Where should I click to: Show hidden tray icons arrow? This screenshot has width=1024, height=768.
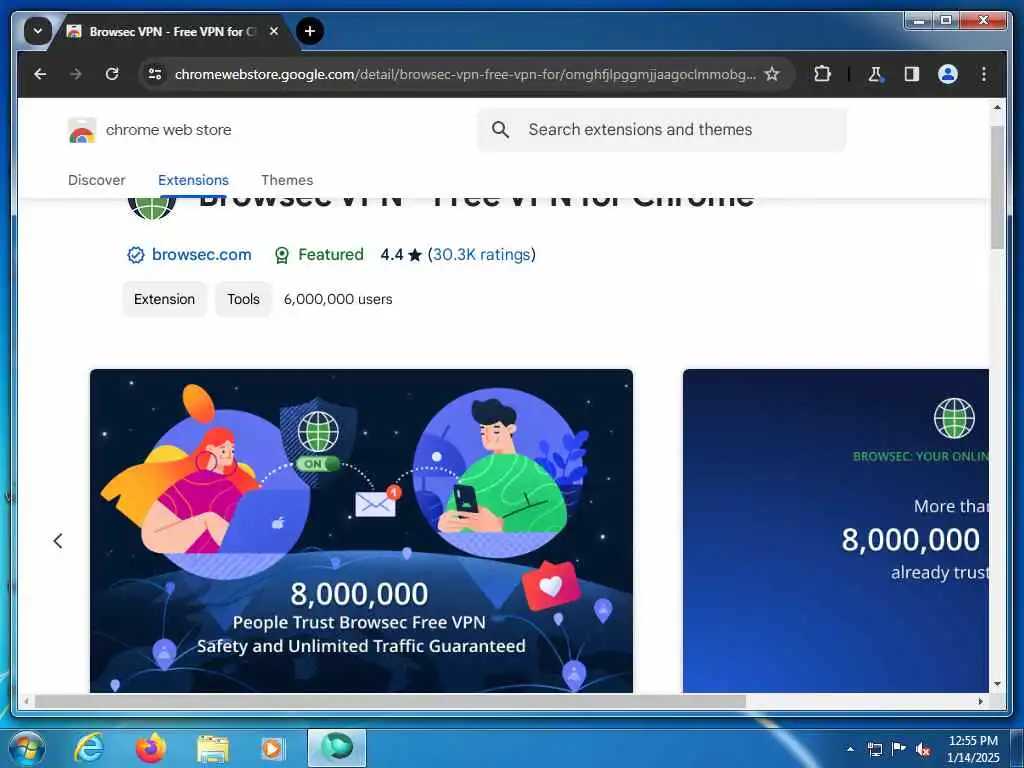850,749
